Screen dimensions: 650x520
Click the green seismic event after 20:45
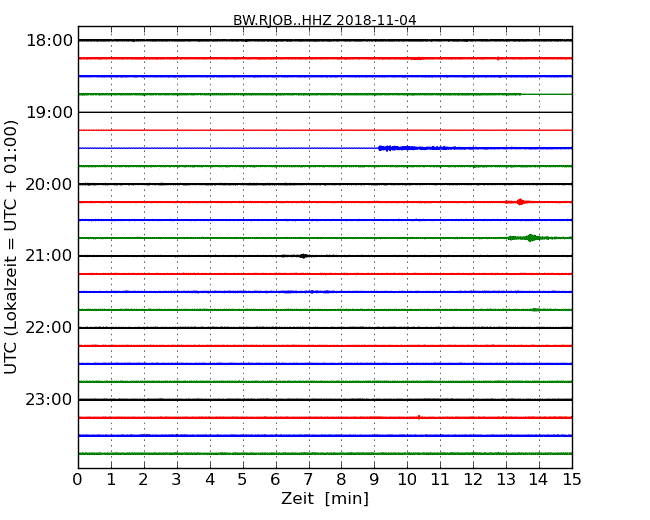tap(531, 238)
